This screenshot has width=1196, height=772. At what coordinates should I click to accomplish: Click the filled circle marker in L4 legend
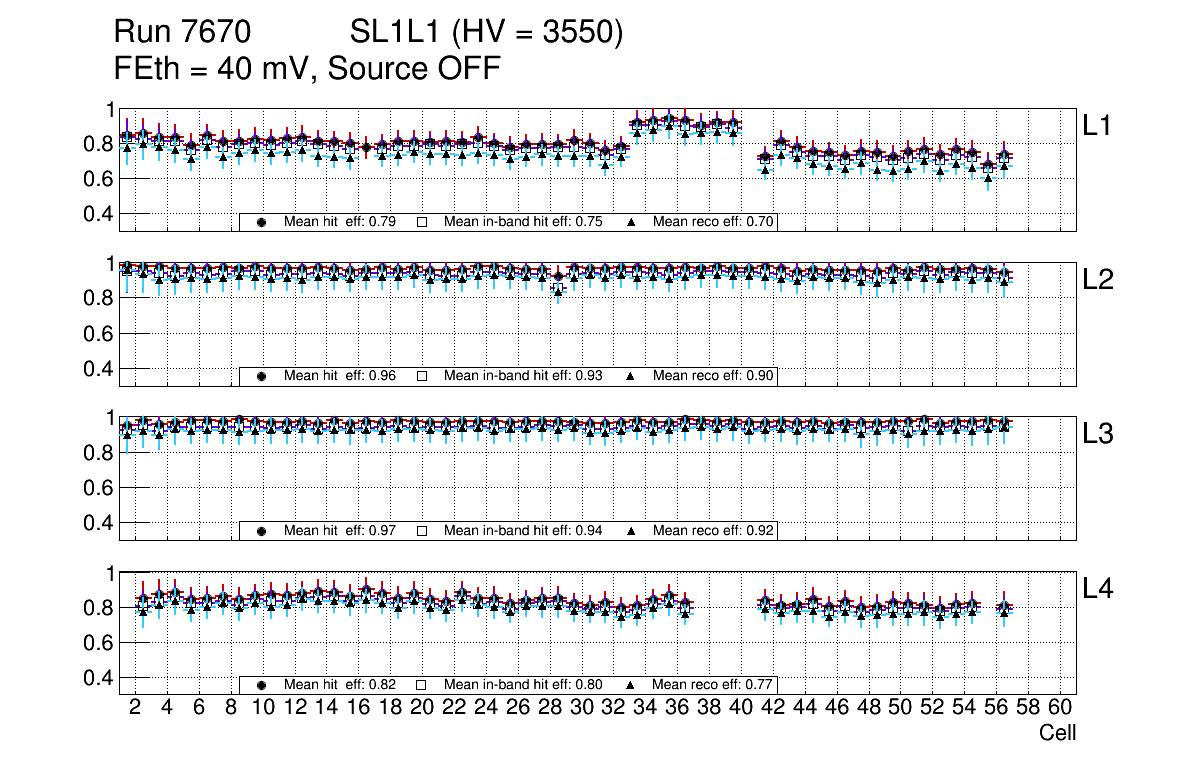[x=261, y=685]
